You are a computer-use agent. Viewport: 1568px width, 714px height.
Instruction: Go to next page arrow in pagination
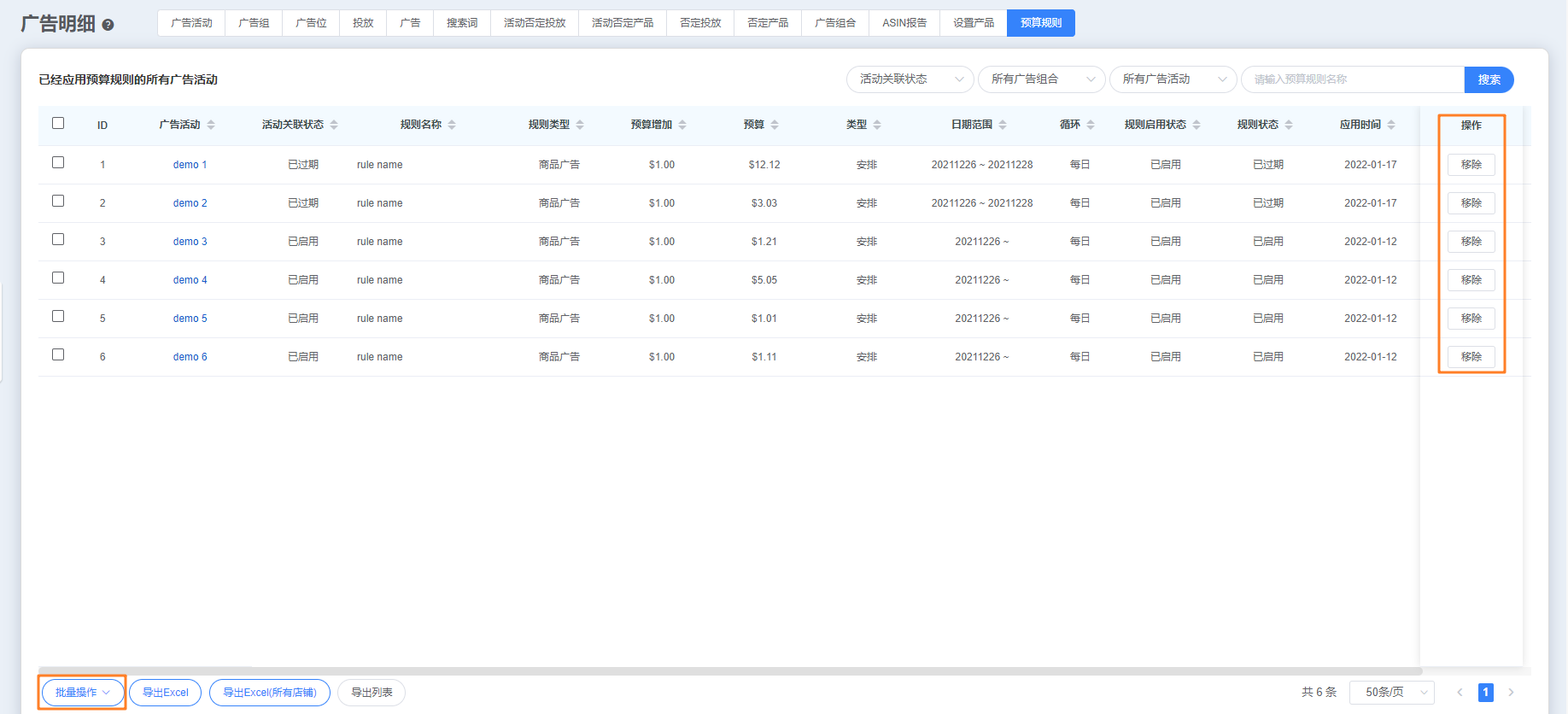(1511, 693)
